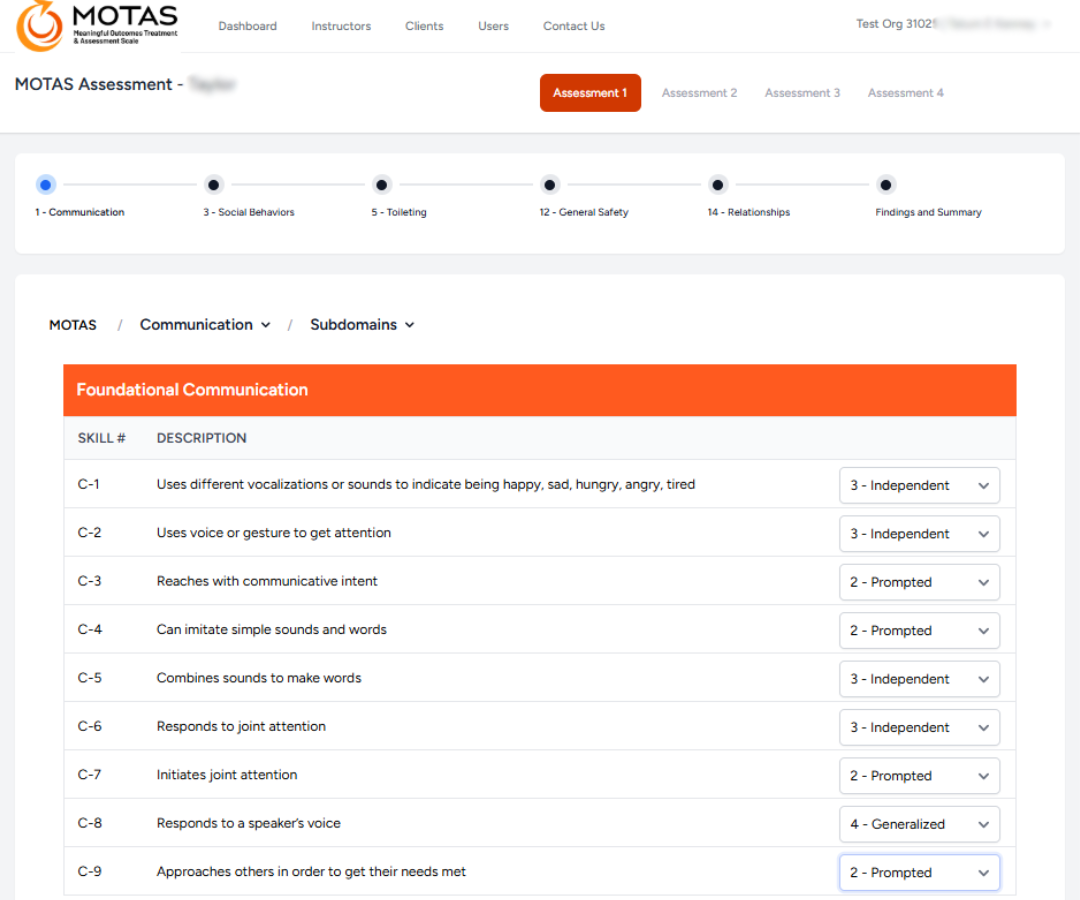Change the C-3 rating from Prompted
The width and height of the screenshot is (1080, 900).
tap(919, 583)
